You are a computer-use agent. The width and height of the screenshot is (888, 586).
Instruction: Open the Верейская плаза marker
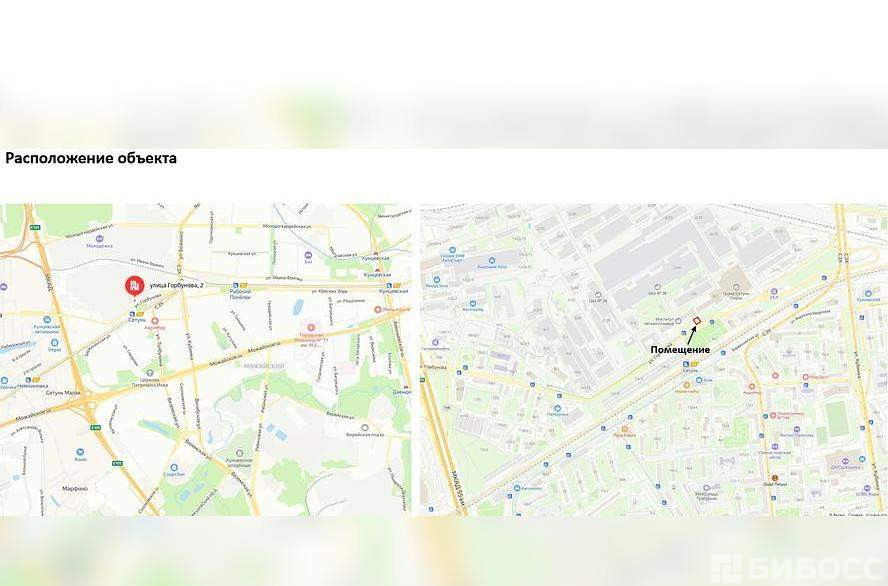(x=365, y=427)
